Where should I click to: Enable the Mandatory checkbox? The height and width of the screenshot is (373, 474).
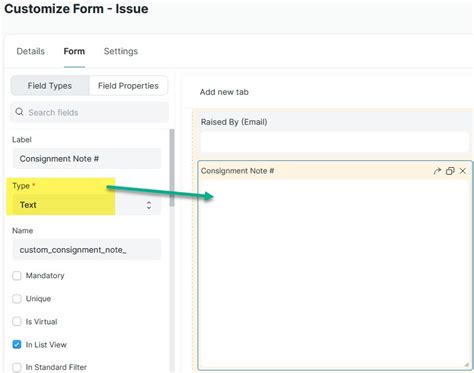[17, 276]
